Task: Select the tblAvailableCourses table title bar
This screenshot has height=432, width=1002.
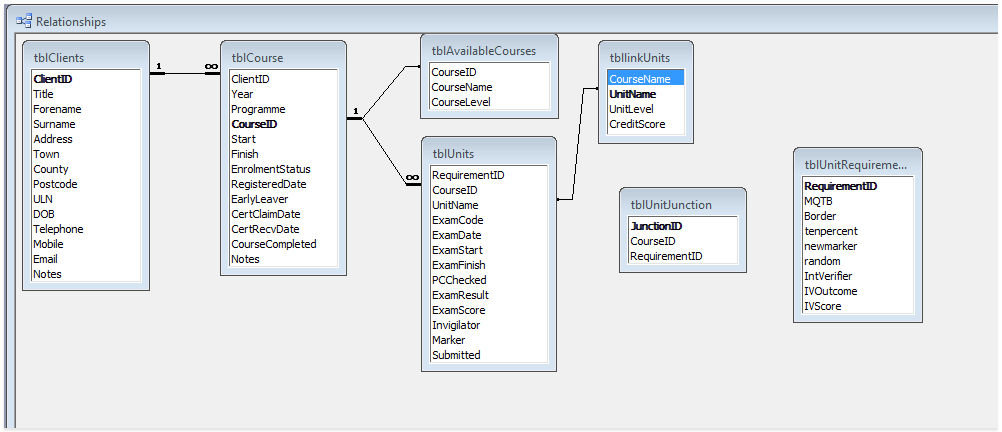Action: point(489,50)
